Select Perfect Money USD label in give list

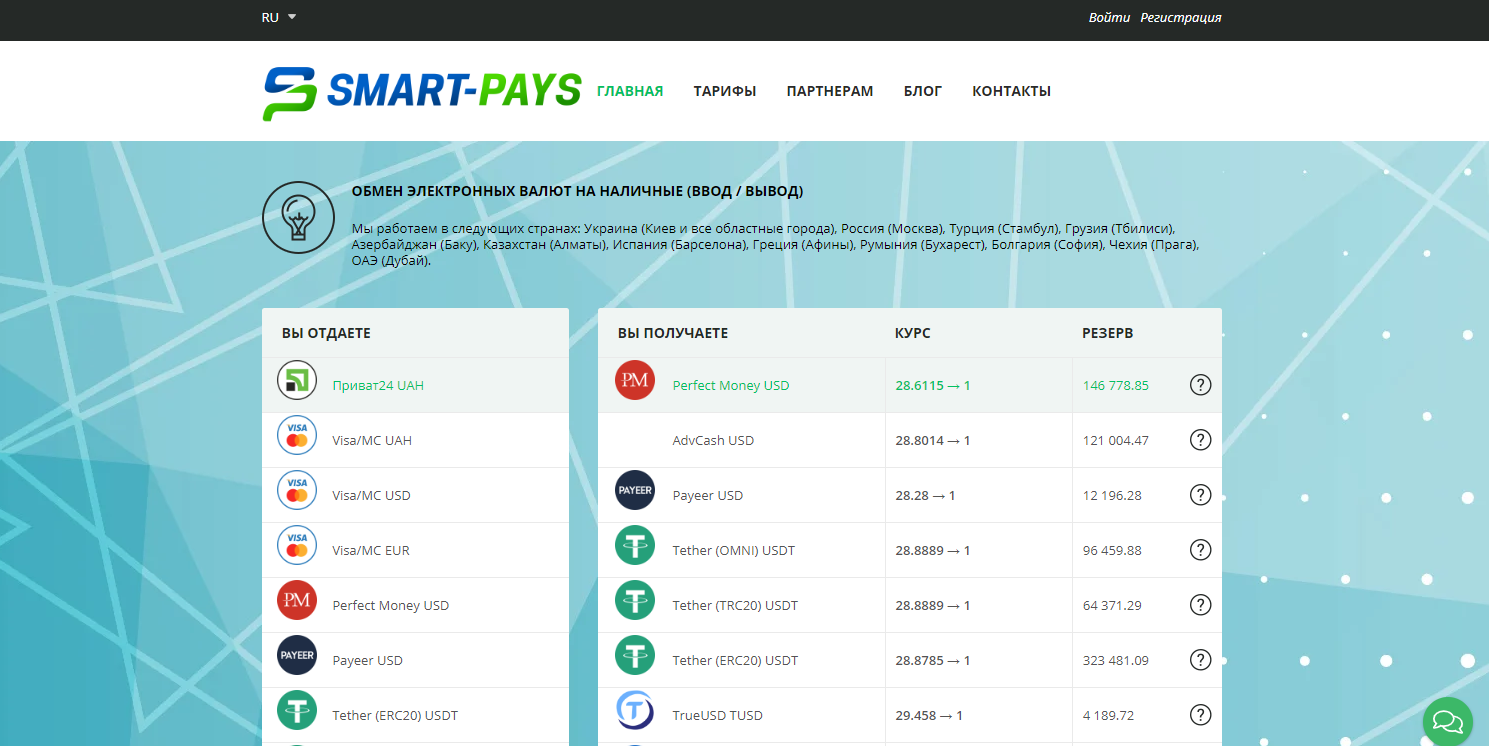pos(391,606)
